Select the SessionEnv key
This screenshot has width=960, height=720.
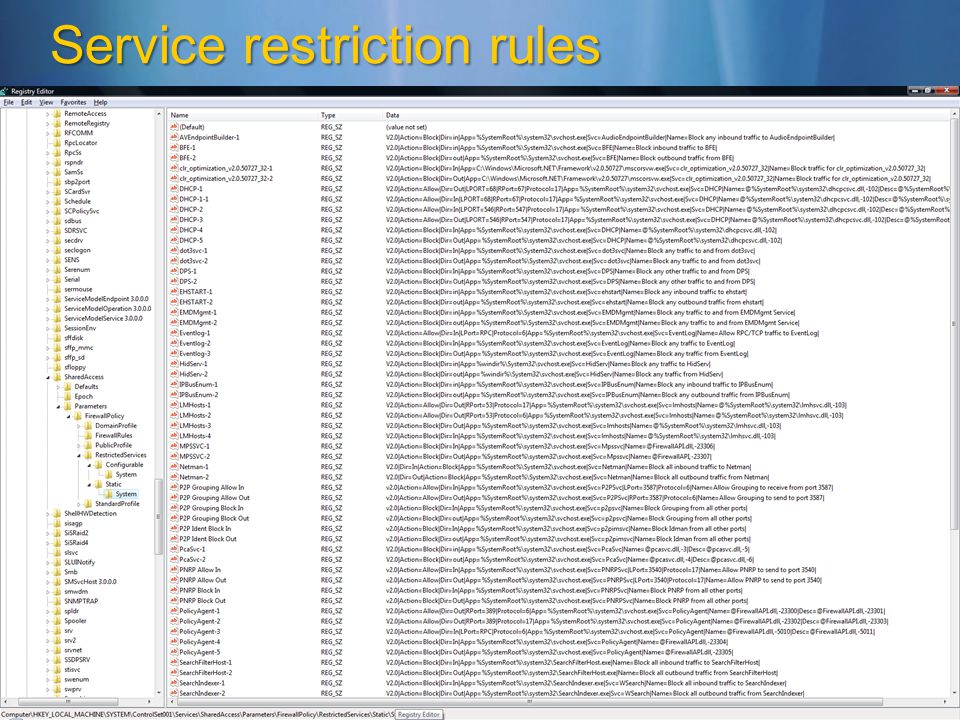point(80,328)
